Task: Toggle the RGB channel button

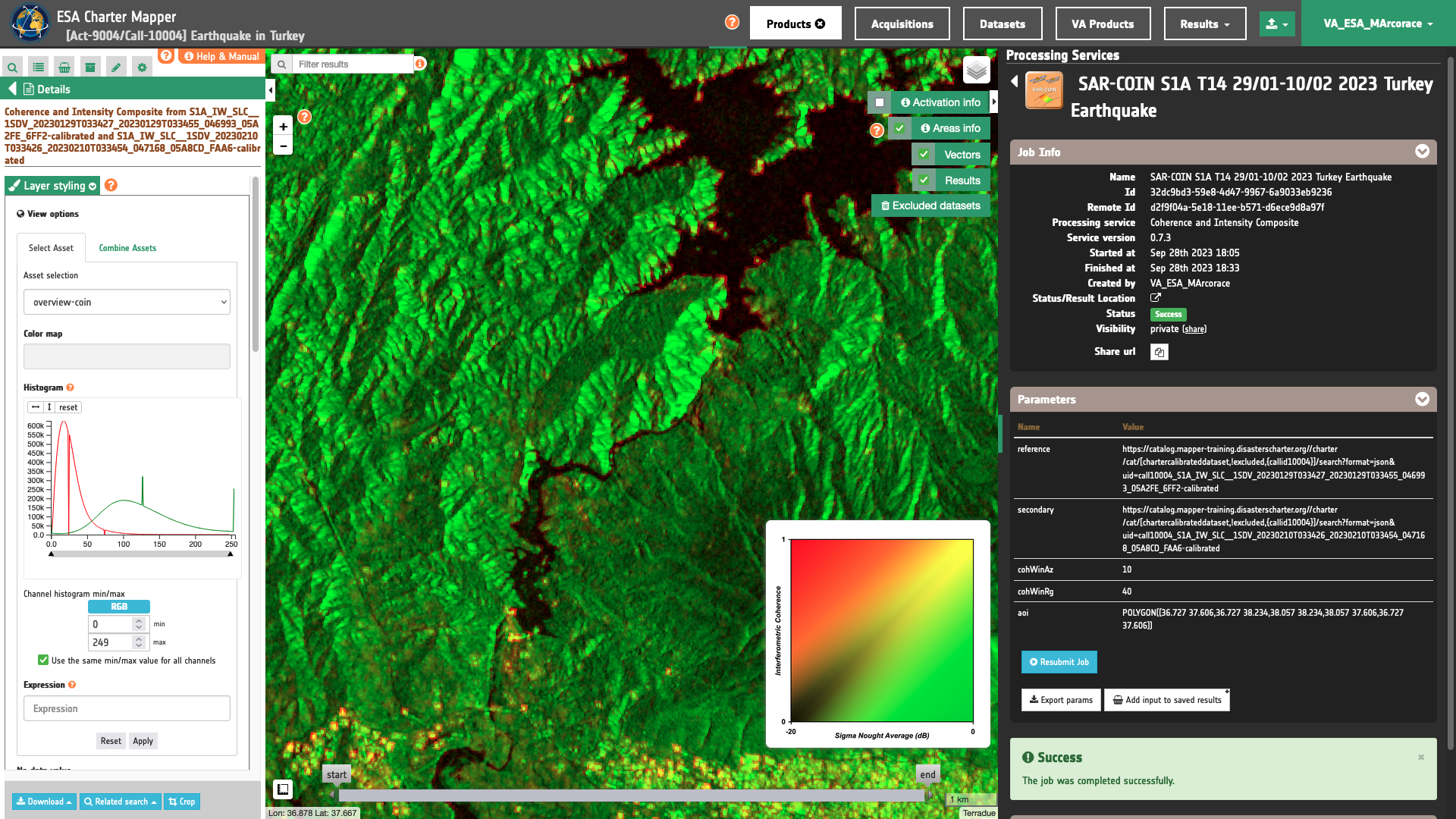Action: pyautogui.click(x=119, y=607)
